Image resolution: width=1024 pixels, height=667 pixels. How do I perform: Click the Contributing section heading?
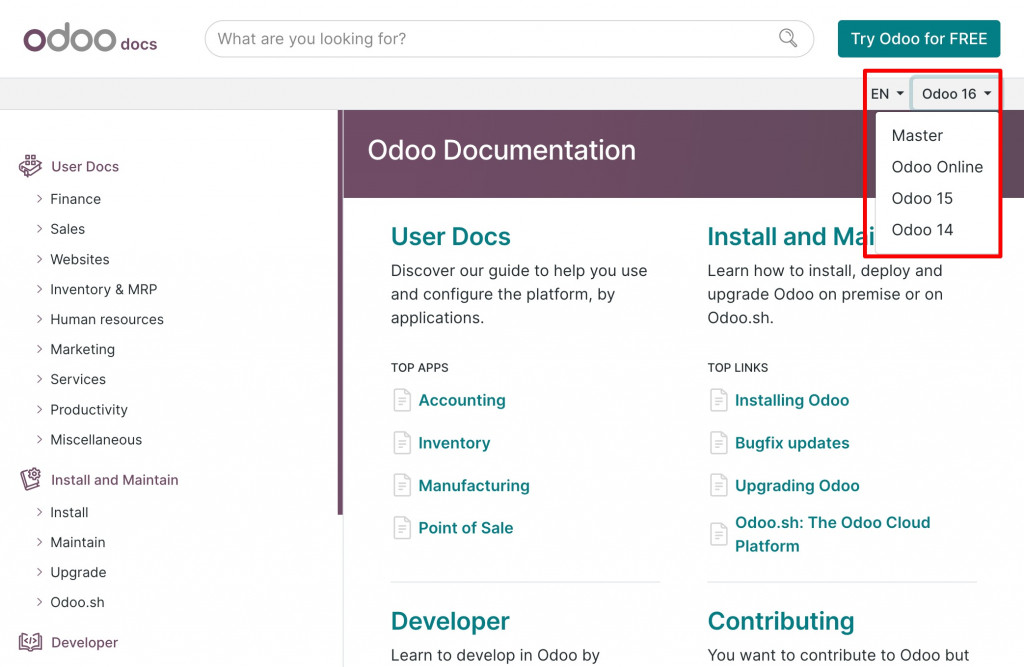[x=781, y=621]
